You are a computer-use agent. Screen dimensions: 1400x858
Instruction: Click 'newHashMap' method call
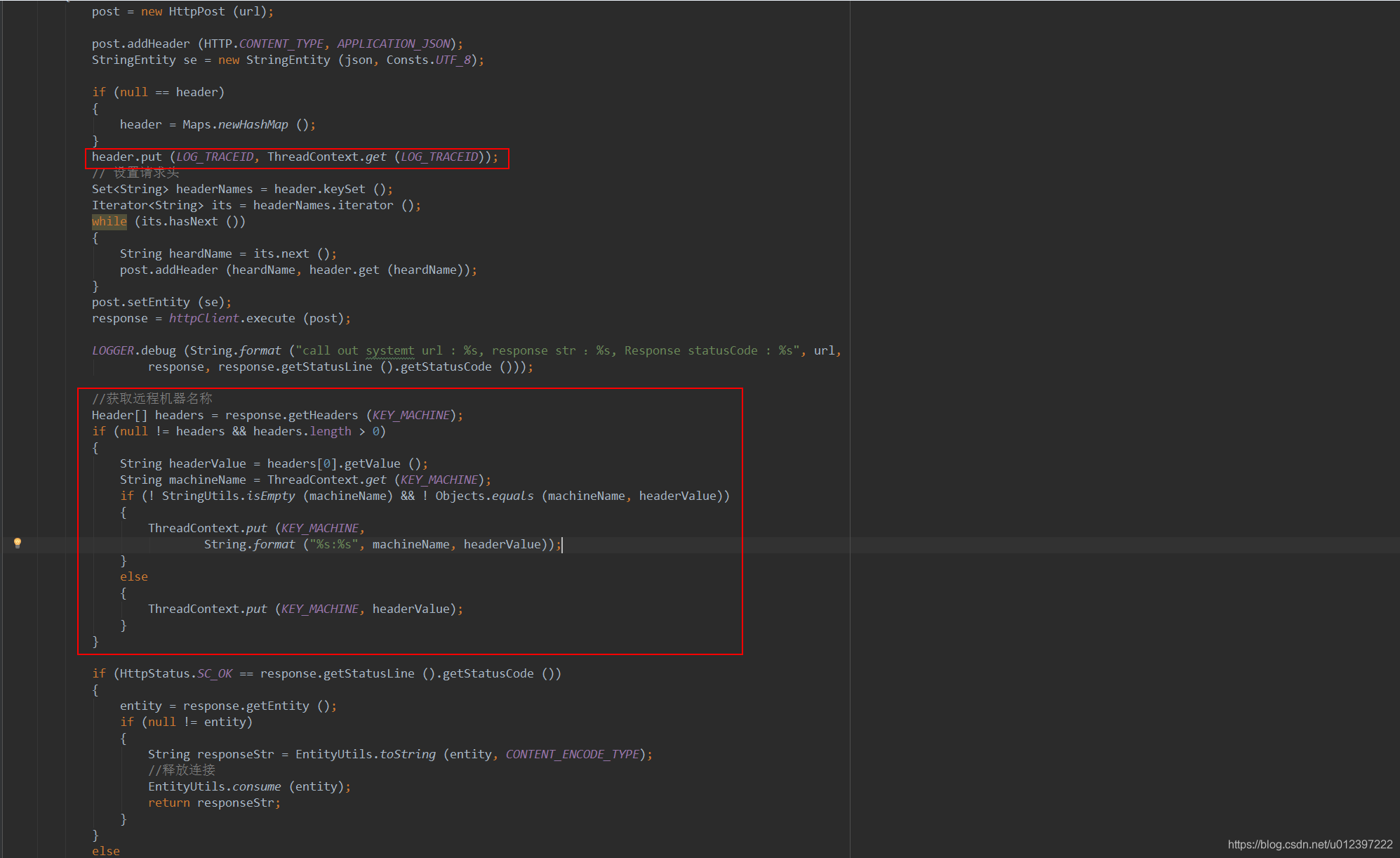click(x=253, y=124)
